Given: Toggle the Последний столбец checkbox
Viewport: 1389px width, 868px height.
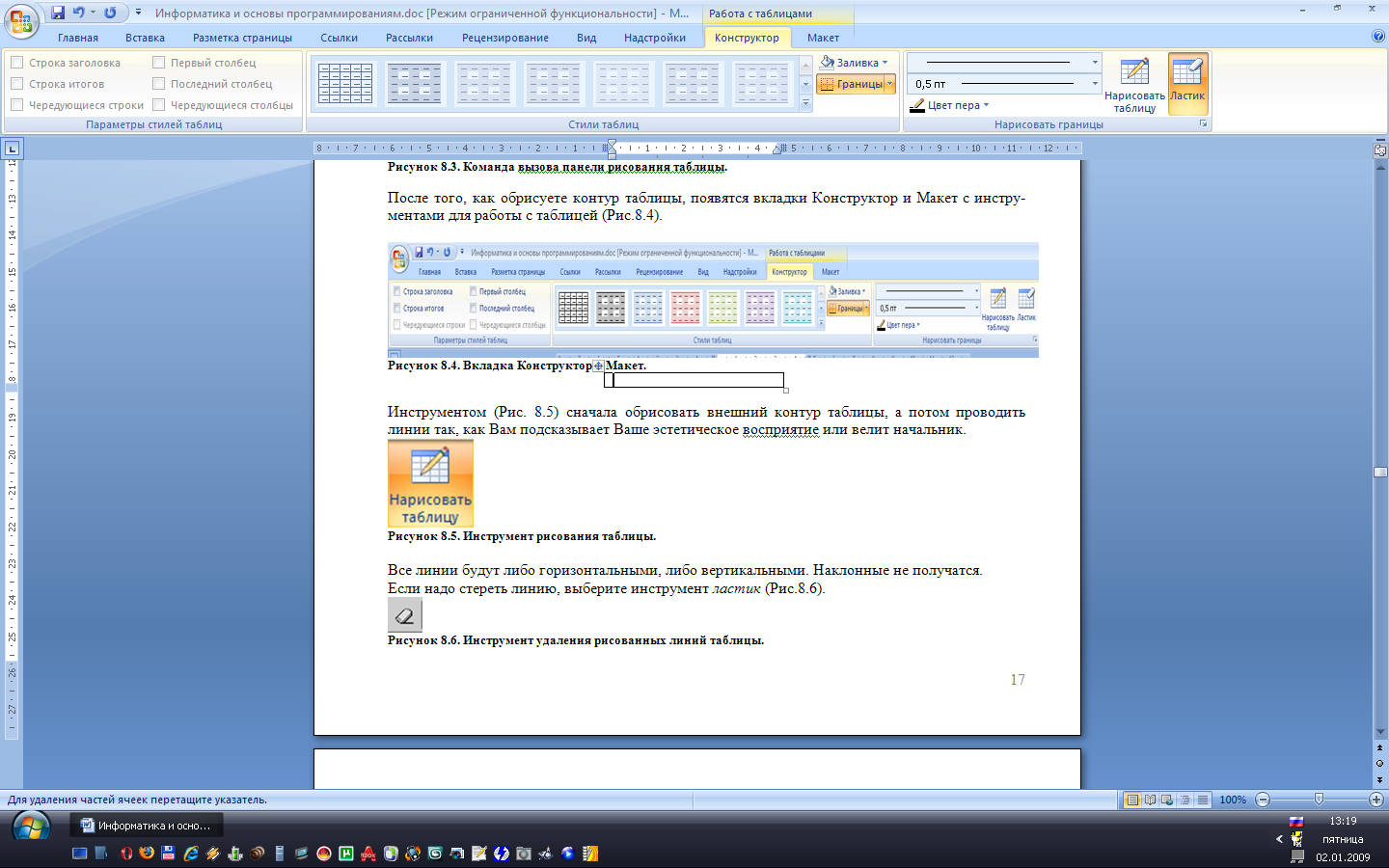Looking at the screenshot, I should [159, 84].
